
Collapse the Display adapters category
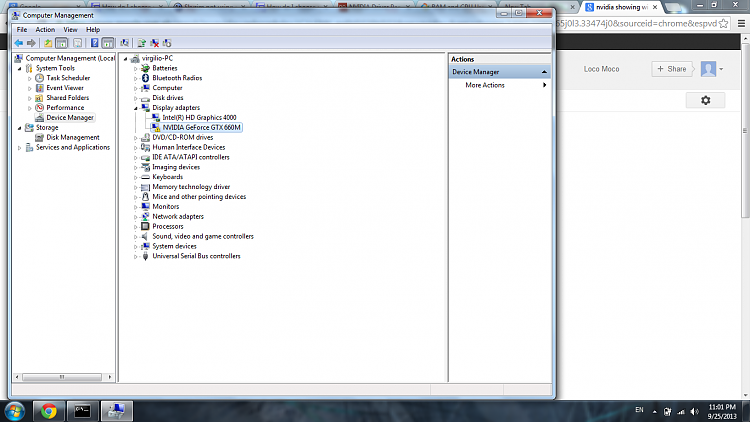pos(135,108)
